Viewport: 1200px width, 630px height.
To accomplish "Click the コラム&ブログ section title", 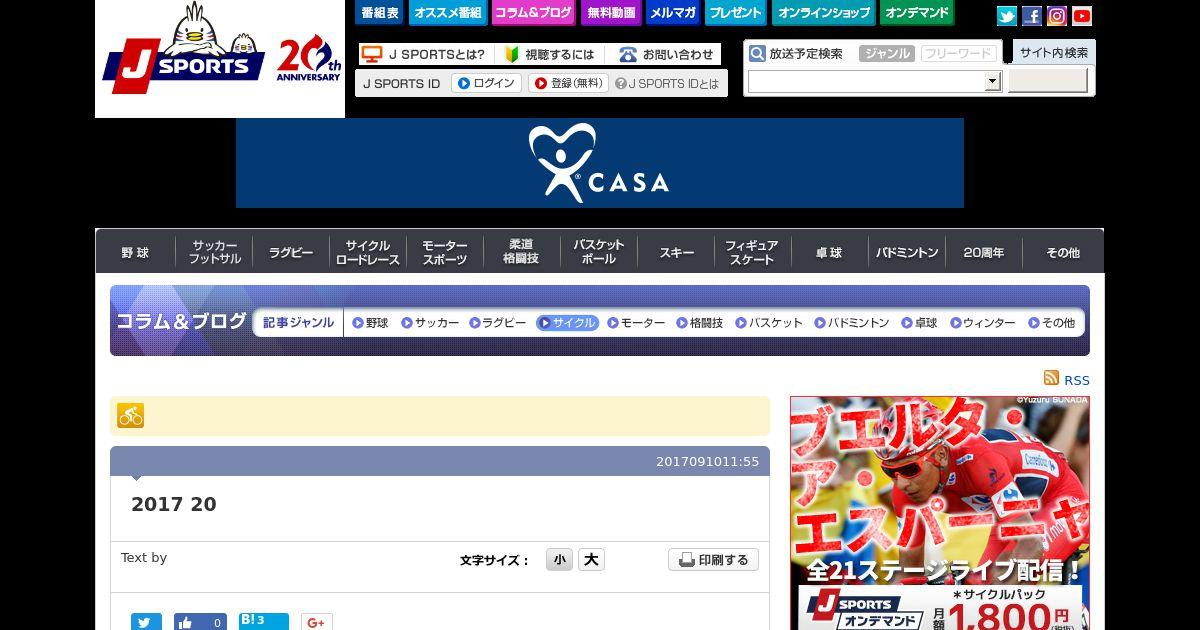I will [181, 322].
